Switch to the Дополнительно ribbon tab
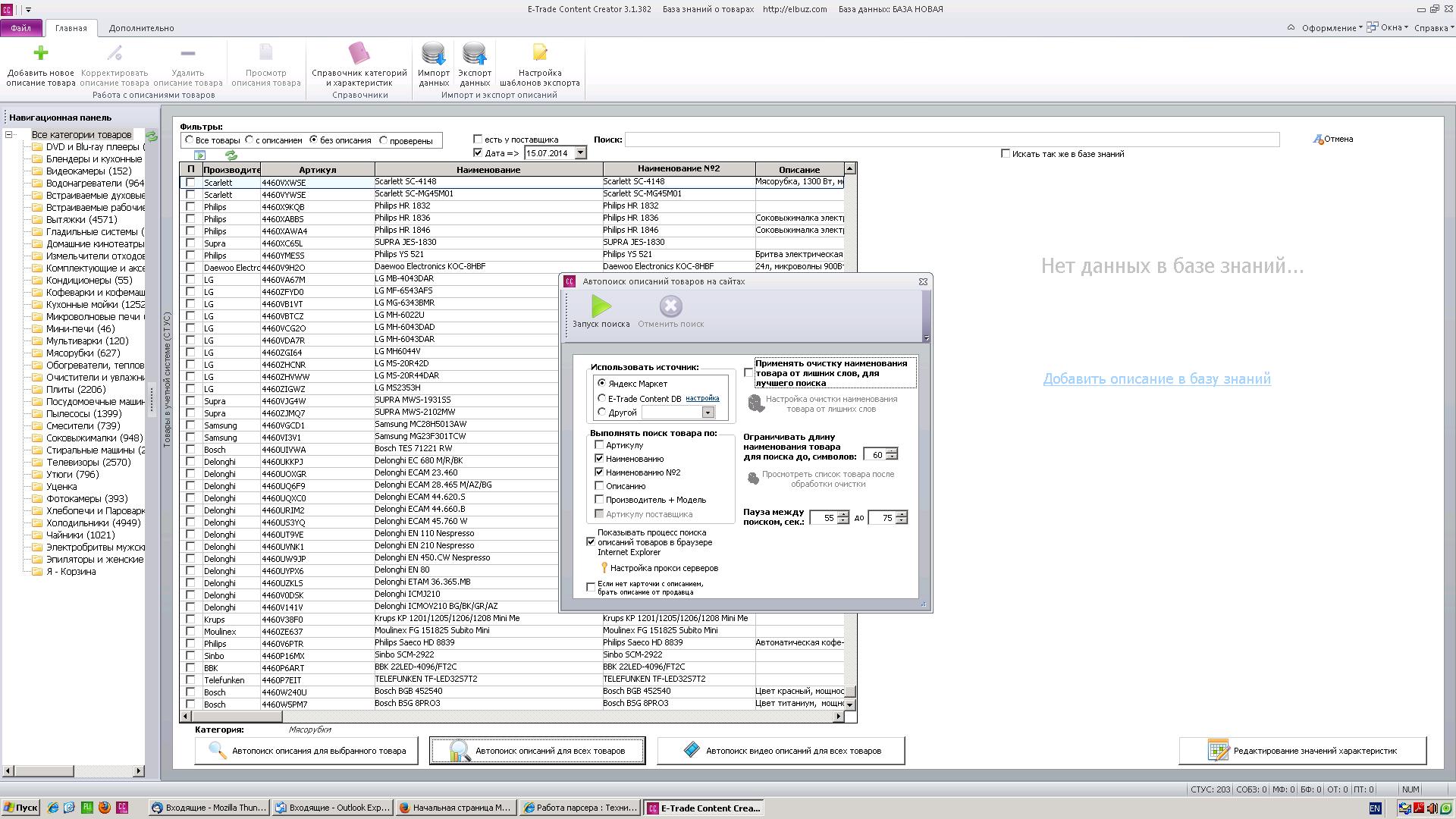The height and width of the screenshot is (819, 1456). (x=141, y=28)
